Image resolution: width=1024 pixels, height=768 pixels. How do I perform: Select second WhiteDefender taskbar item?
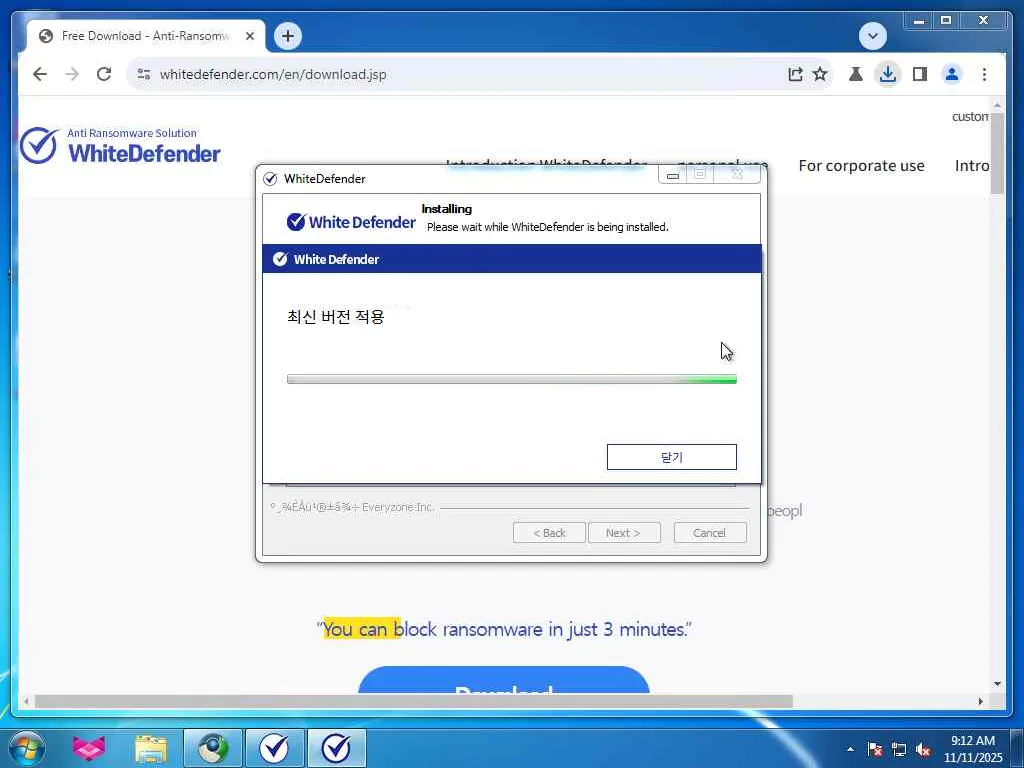pyautogui.click(x=336, y=748)
